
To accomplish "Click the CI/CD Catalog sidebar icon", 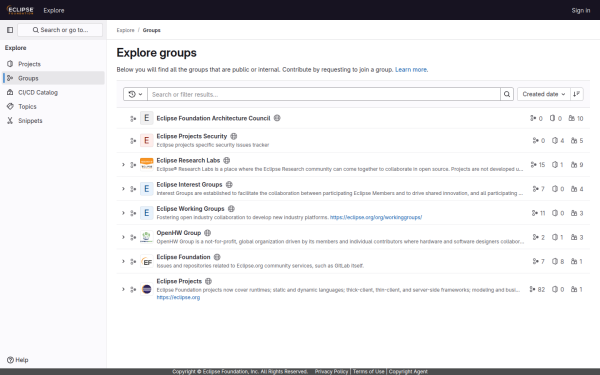I will click(x=10, y=92).
